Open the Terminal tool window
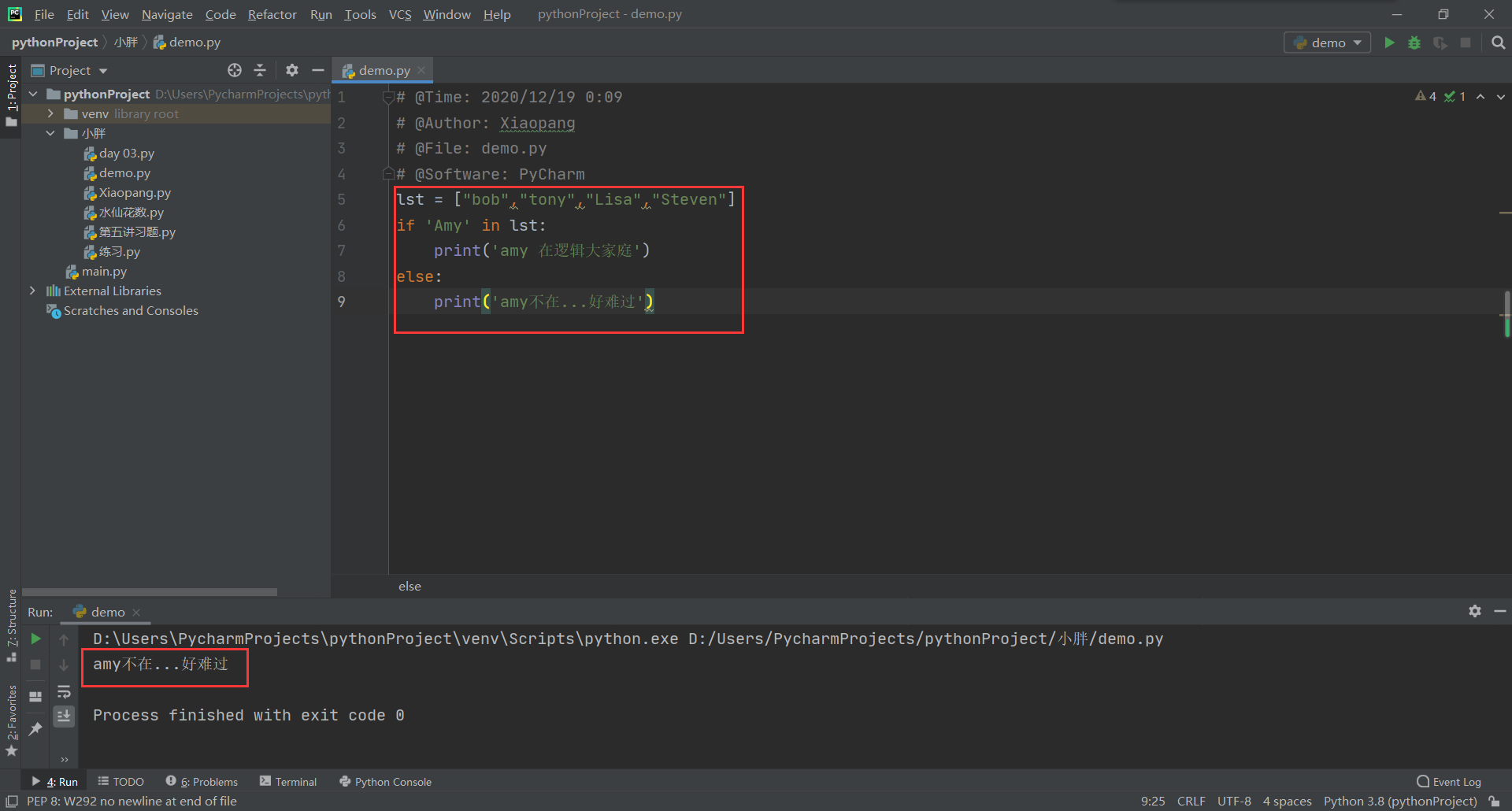This screenshot has width=1512, height=811. pyautogui.click(x=288, y=781)
